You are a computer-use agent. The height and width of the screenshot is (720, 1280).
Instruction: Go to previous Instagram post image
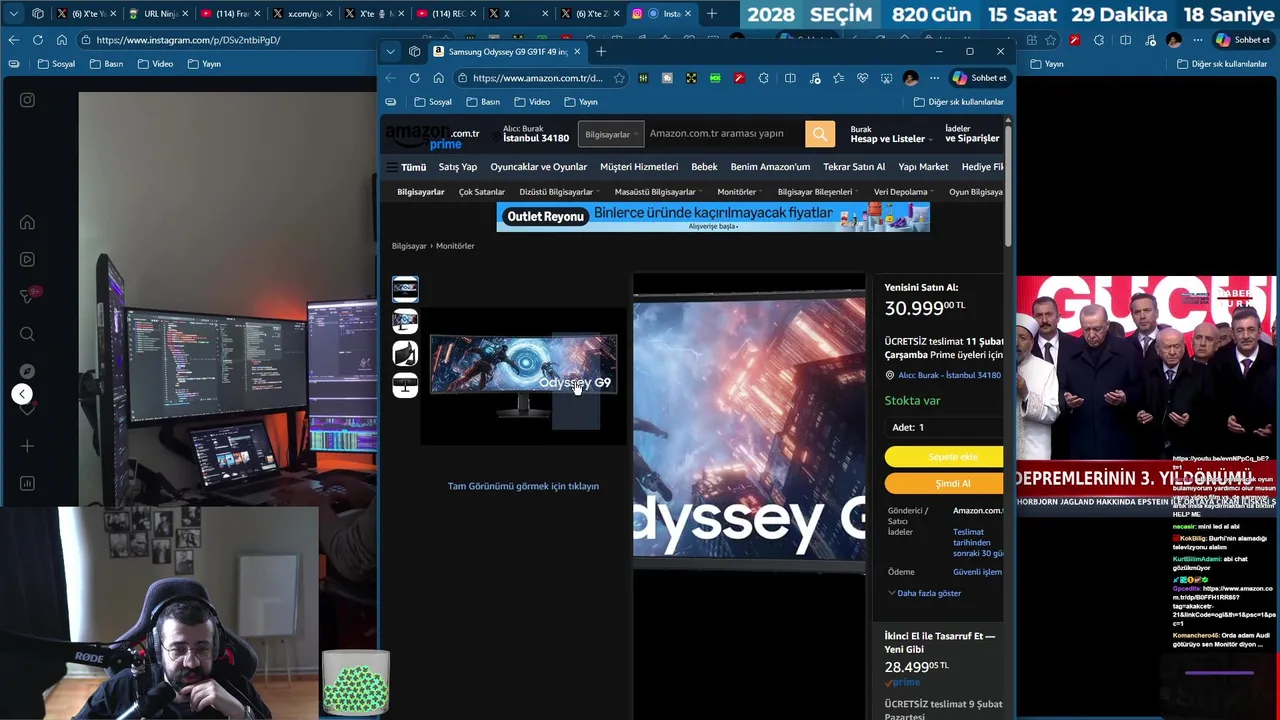pyautogui.click(x=22, y=394)
